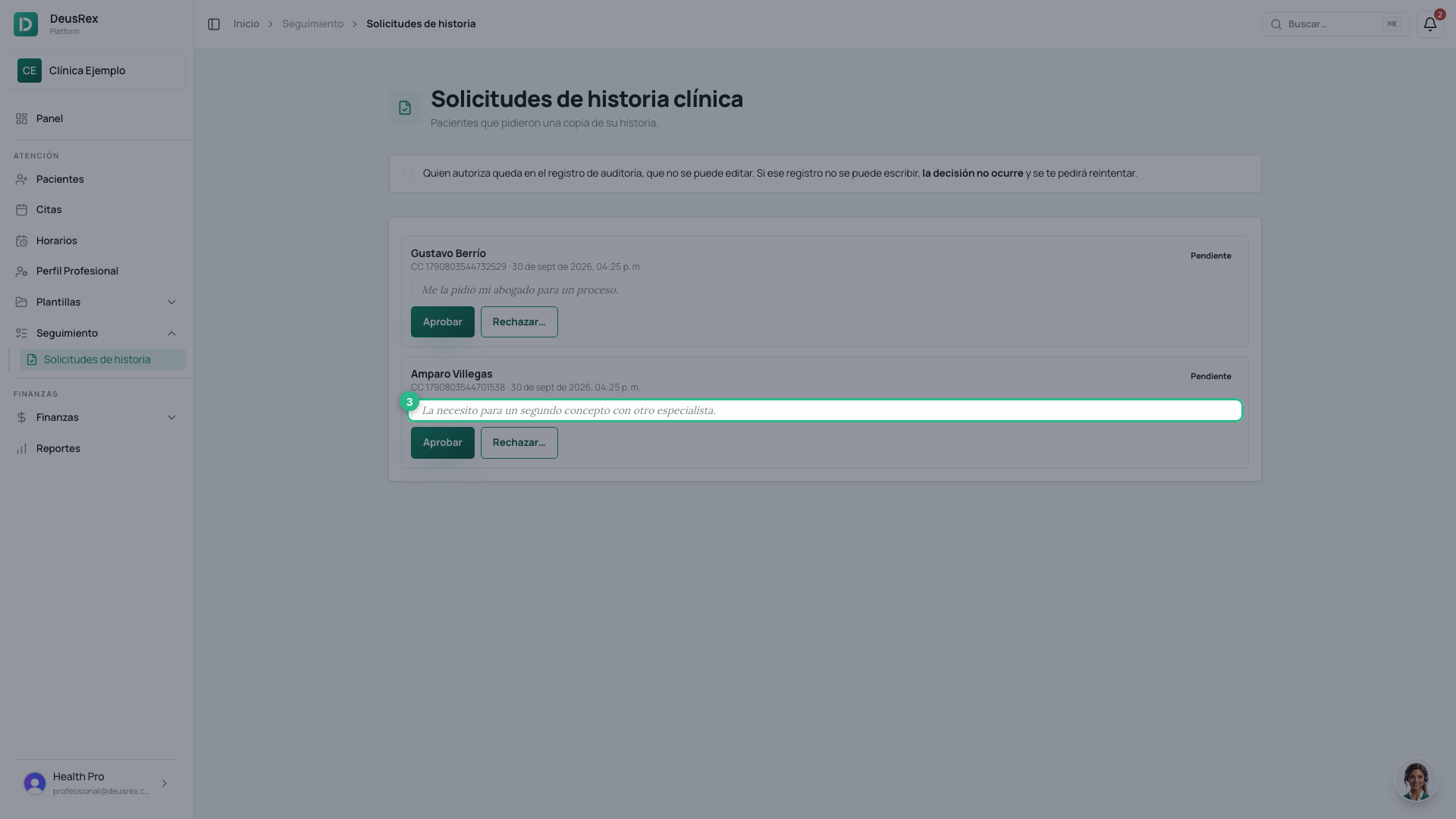Click the Plantillas folder icon
Image resolution: width=1456 pixels, height=819 pixels.
21,303
